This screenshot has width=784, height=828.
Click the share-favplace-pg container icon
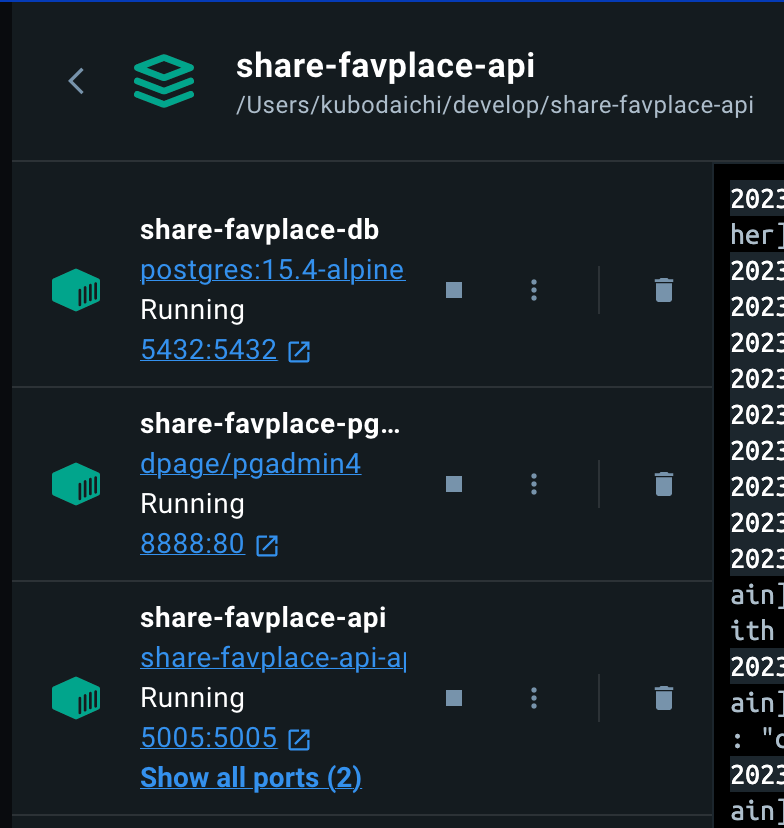click(76, 484)
